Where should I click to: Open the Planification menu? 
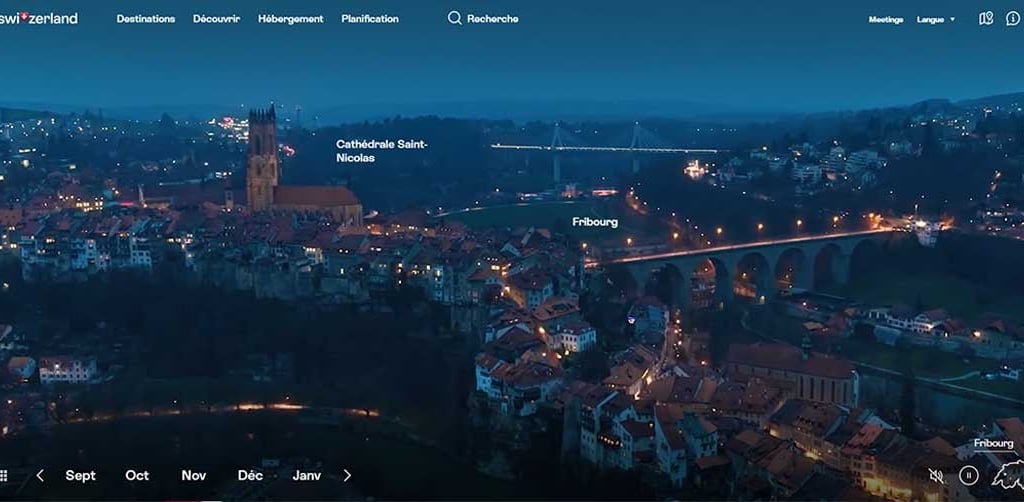pyautogui.click(x=370, y=19)
